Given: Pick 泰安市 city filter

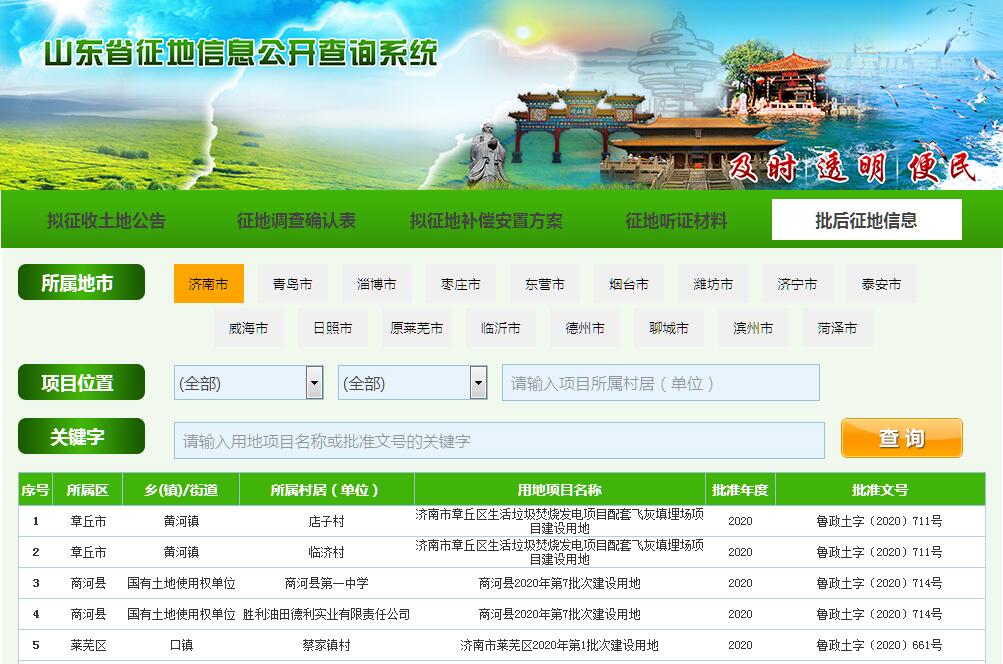Looking at the screenshot, I should pos(881,284).
